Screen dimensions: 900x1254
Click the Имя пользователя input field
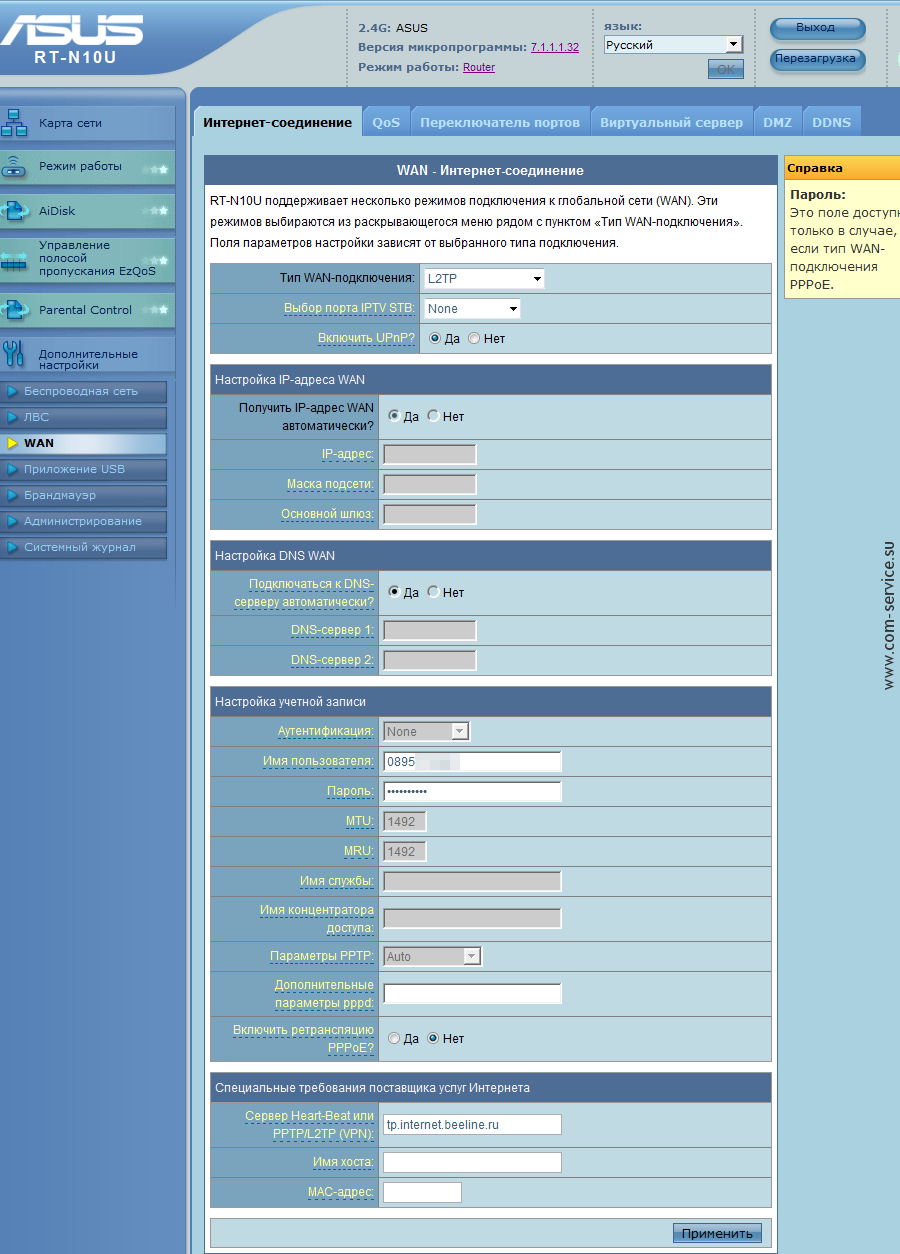coord(472,761)
